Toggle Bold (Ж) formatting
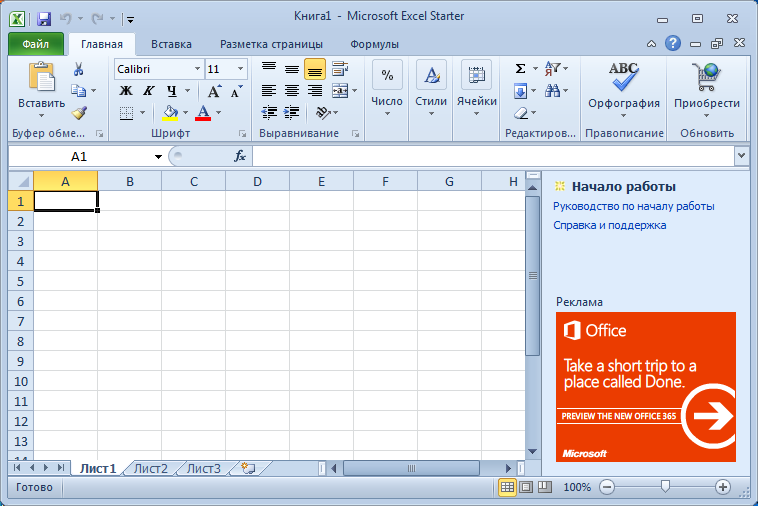 (x=126, y=91)
